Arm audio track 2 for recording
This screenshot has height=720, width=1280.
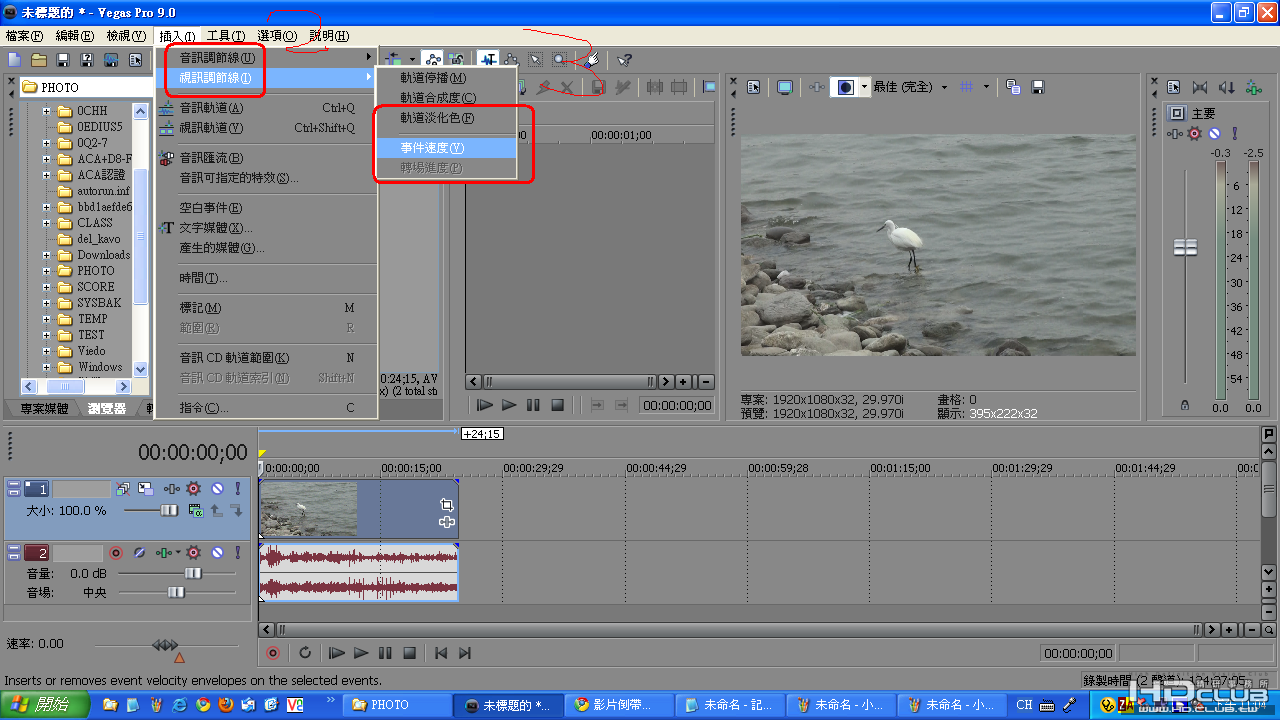tap(116, 553)
